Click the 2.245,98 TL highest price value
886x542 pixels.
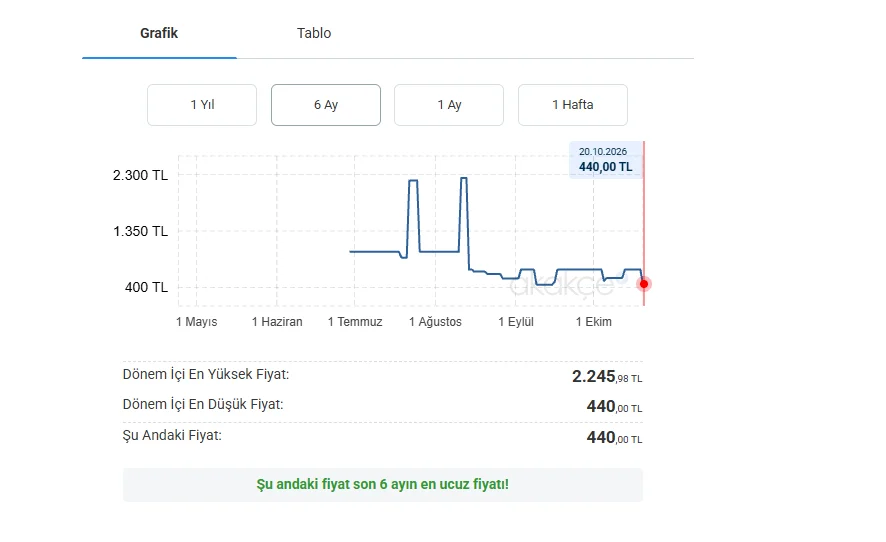607,376
